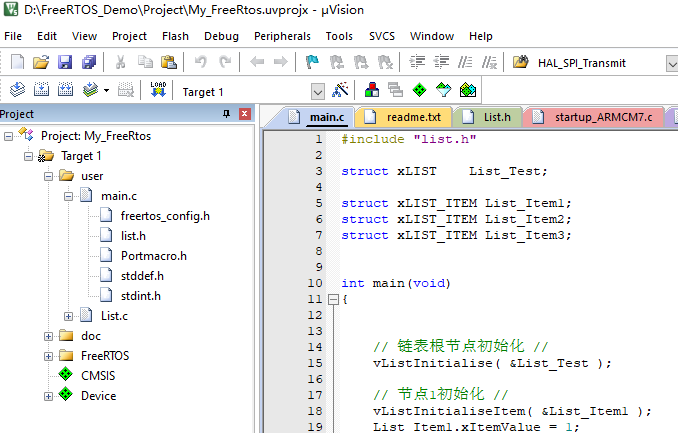Screen dimensions: 678x433
Task: Redo the last edit
Action: pos(225,62)
